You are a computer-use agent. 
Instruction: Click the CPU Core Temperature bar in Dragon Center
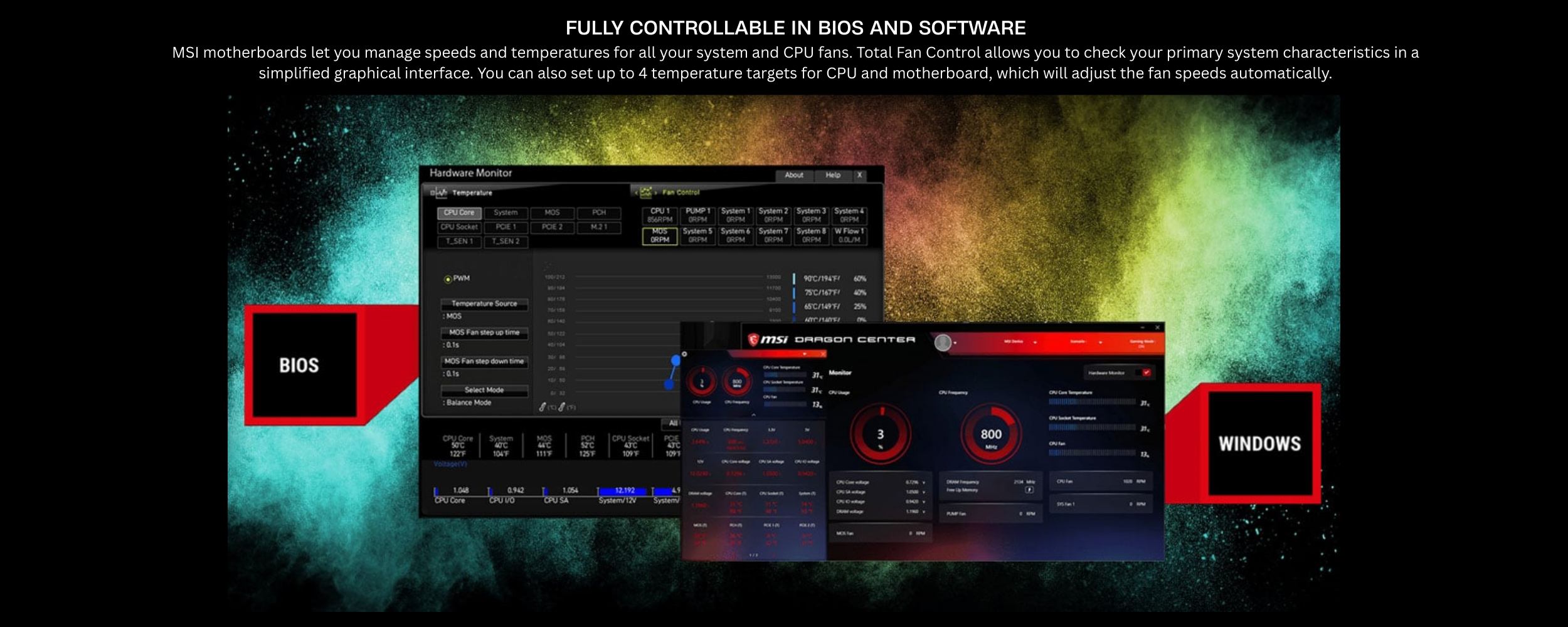click(x=1093, y=402)
